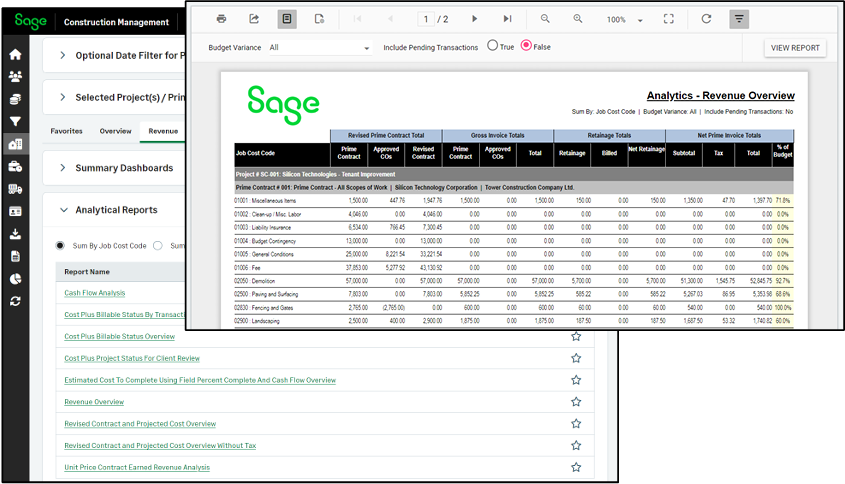Zoom in on the report
The height and width of the screenshot is (484, 845).
pos(578,19)
